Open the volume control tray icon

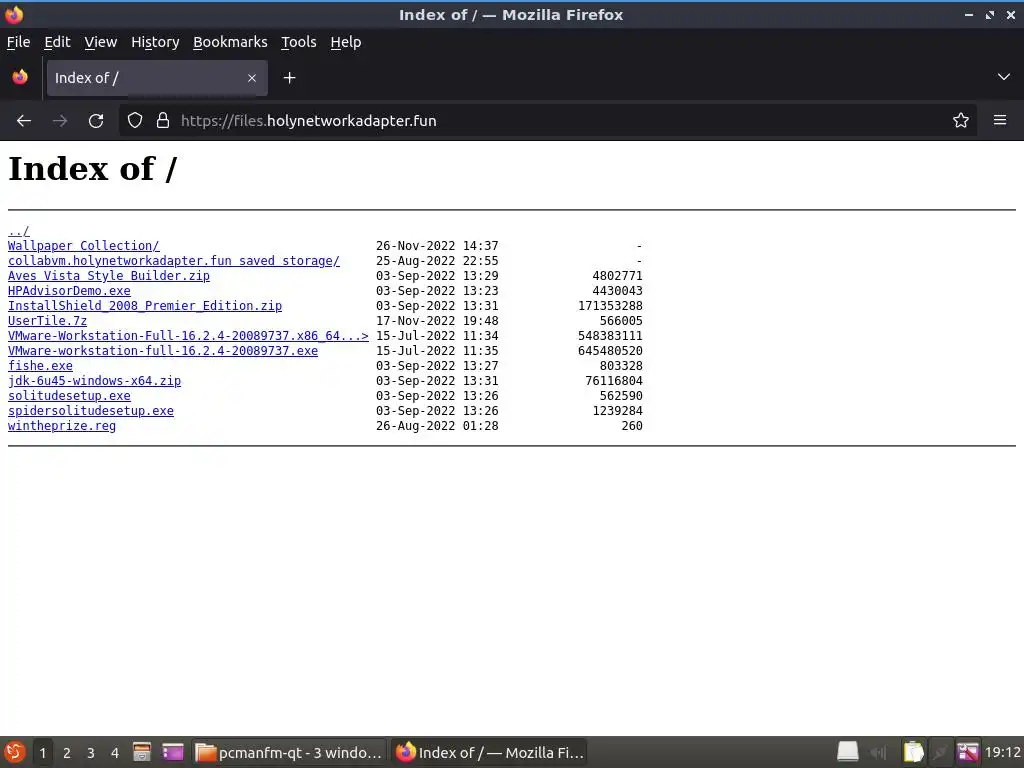point(878,753)
